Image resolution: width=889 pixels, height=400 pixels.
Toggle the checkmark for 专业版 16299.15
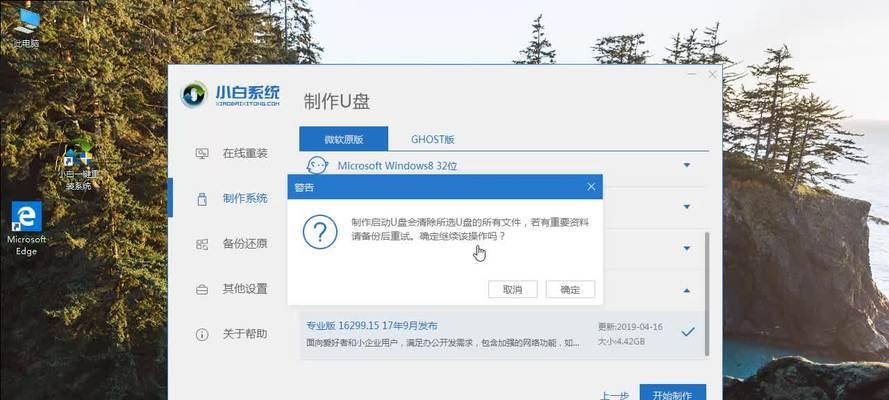click(688, 332)
